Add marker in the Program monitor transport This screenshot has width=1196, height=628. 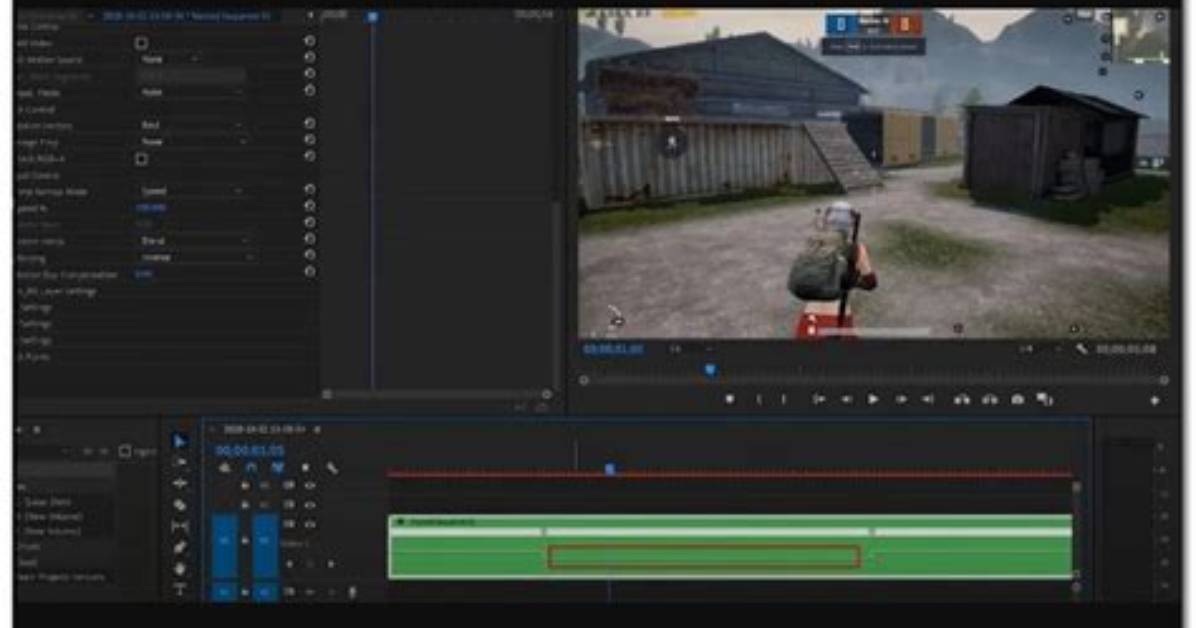[x=729, y=399]
